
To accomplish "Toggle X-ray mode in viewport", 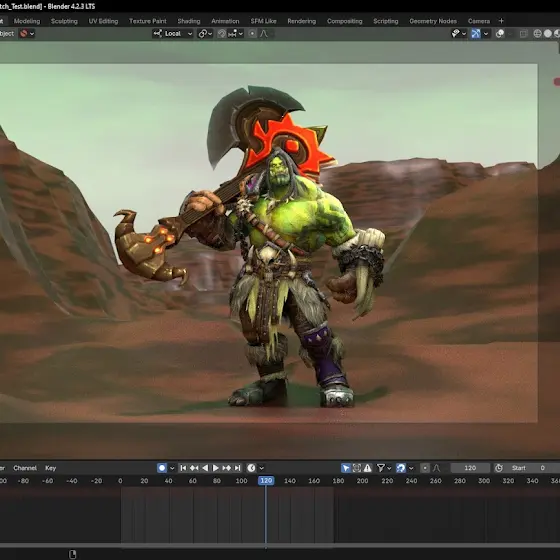I will pyautogui.click(x=524, y=34).
